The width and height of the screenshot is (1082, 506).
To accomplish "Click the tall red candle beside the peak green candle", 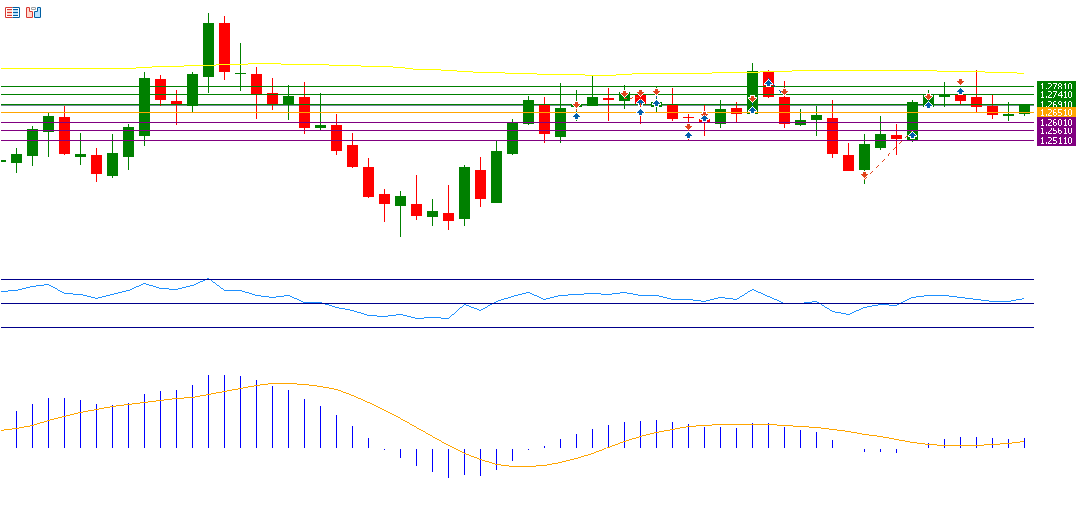I will pos(224,47).
